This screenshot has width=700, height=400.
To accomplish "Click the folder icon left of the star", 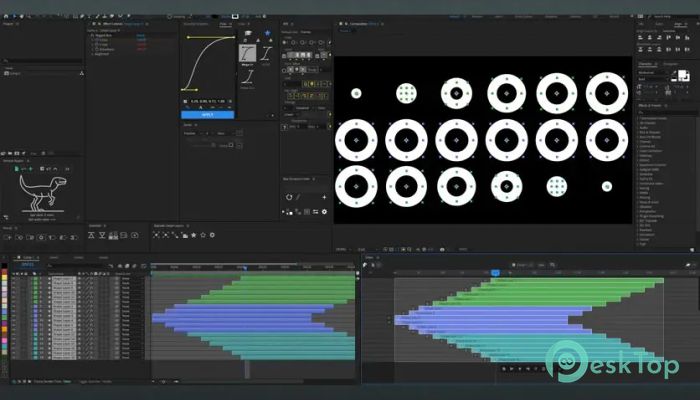I will point(248,33).
